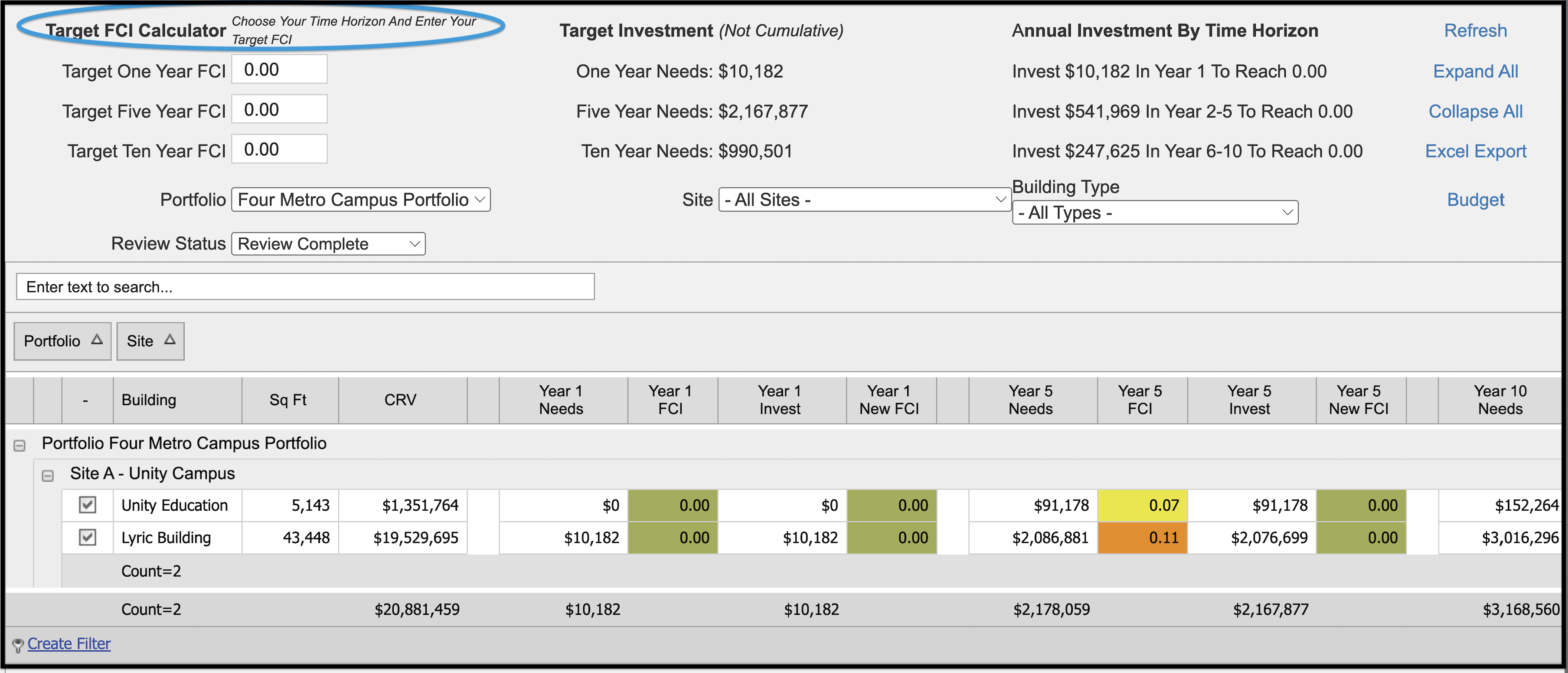Click the Portfolio sort ascending triangle

[x=97, y=340]
